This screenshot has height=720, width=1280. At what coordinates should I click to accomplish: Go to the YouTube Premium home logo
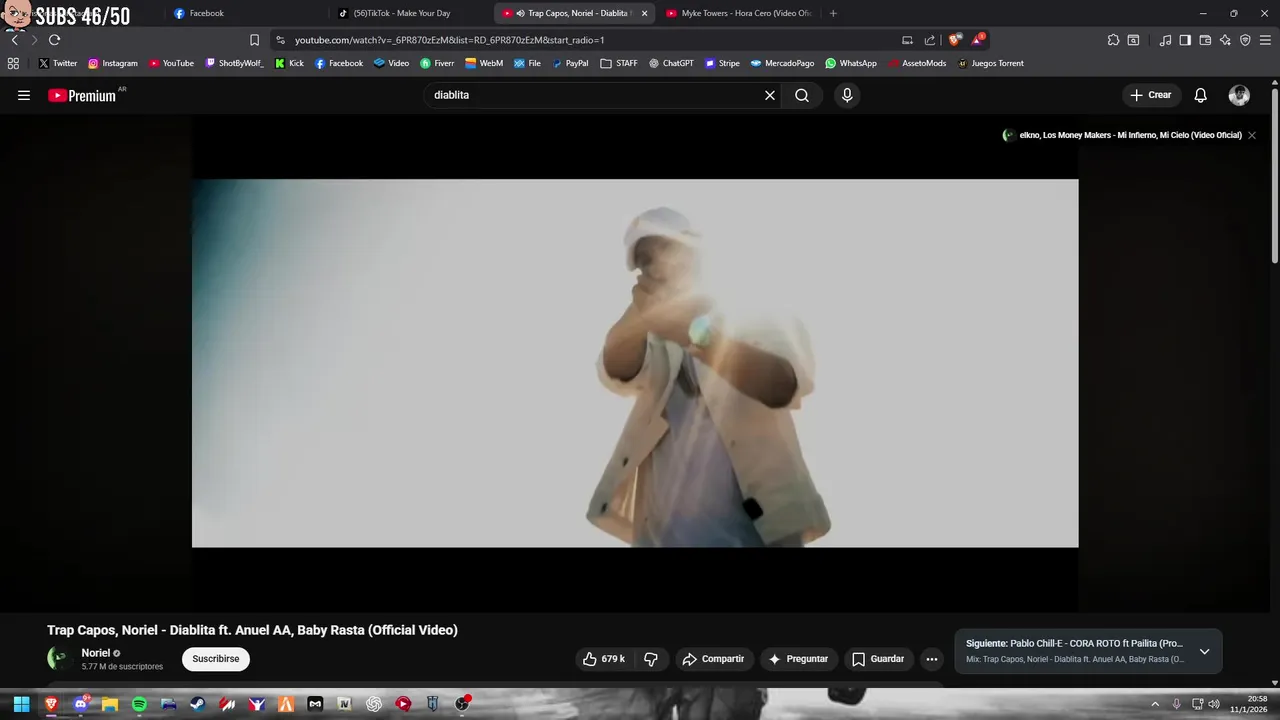click(82, 95)
